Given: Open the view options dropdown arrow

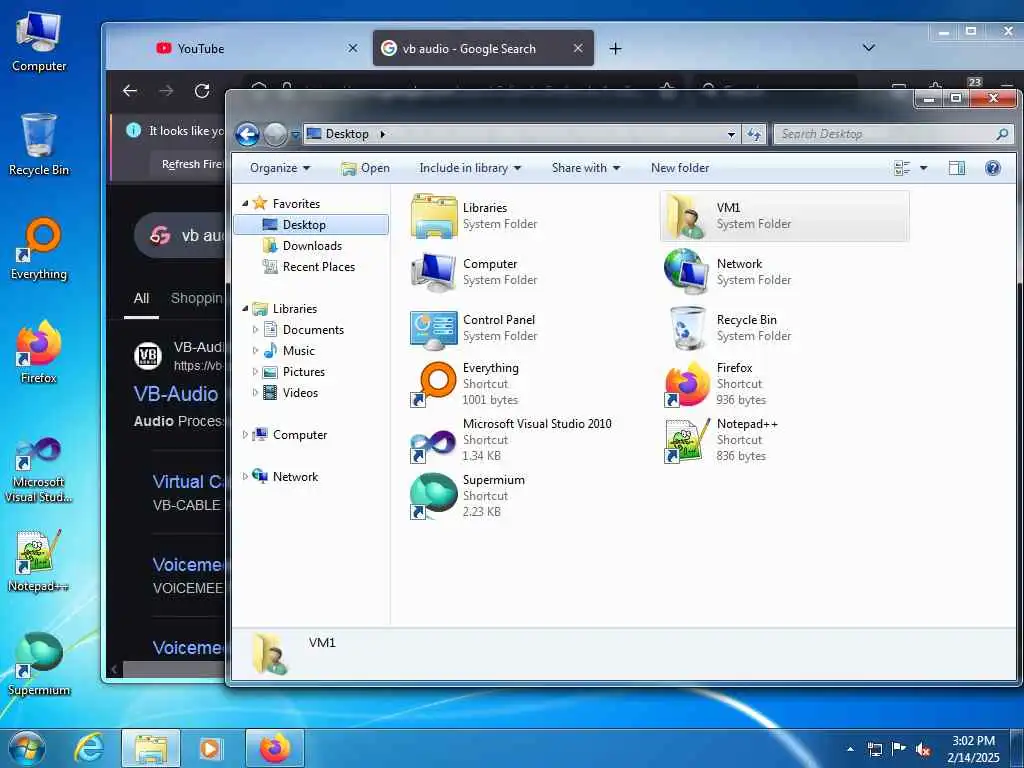Looking at the screenshot, I should point(923,168).
